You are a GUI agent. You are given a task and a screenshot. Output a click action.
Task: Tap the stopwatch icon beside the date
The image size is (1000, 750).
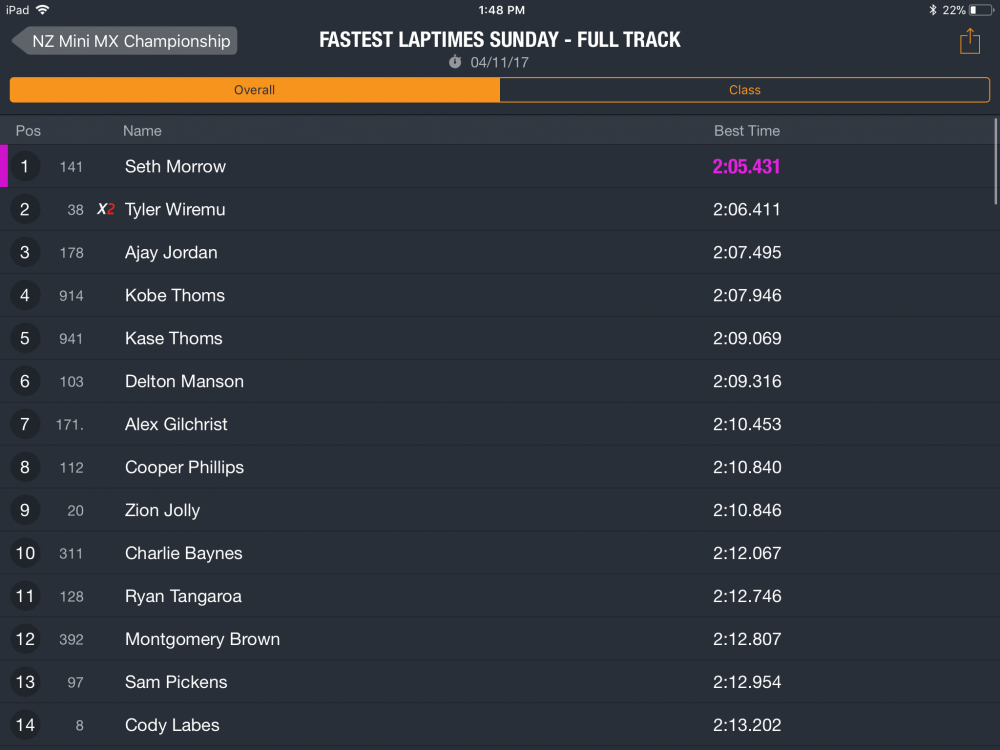pos(455,62)
